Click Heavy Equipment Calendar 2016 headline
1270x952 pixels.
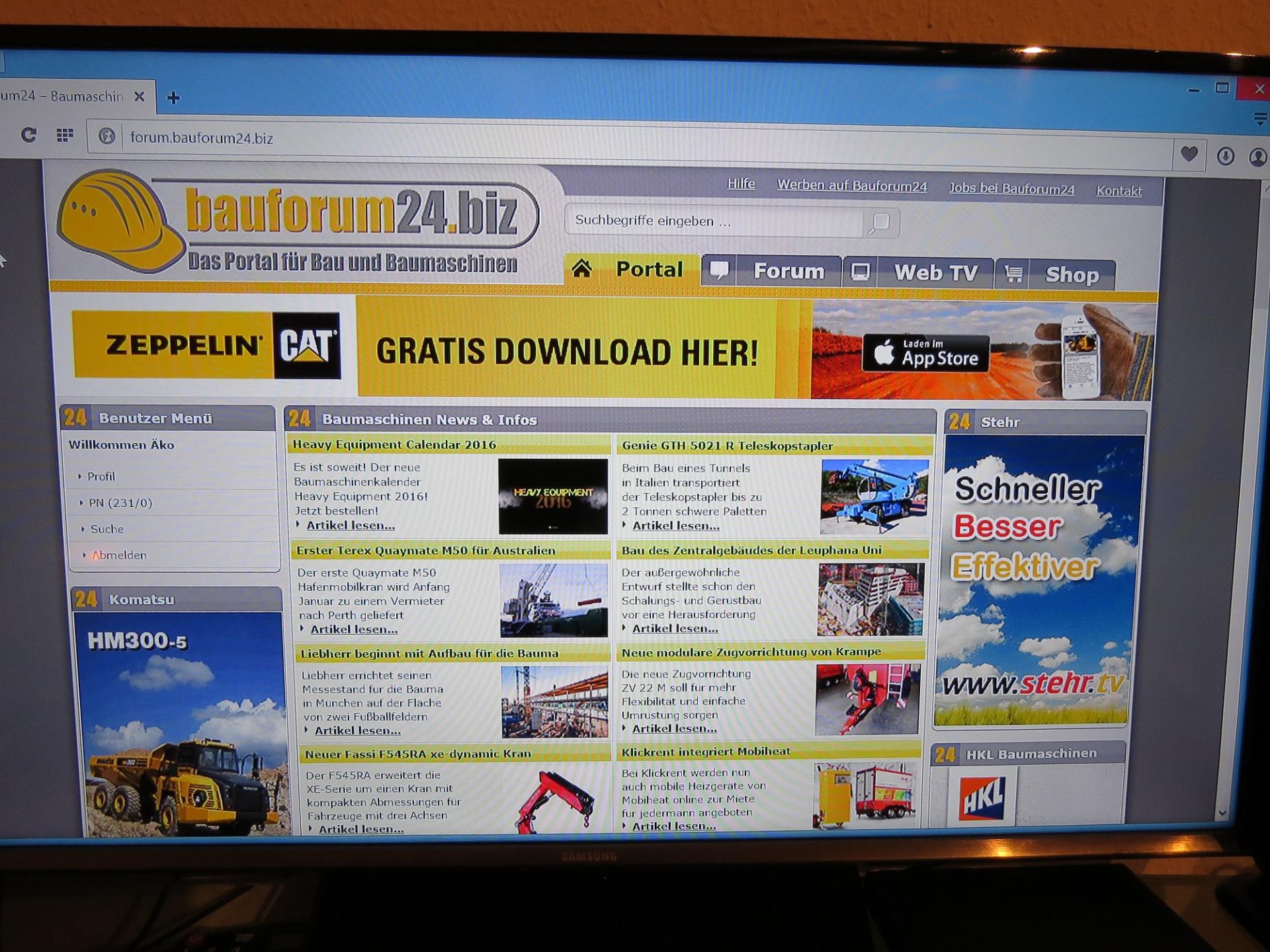pyautogui.click(x=394, y=445)
